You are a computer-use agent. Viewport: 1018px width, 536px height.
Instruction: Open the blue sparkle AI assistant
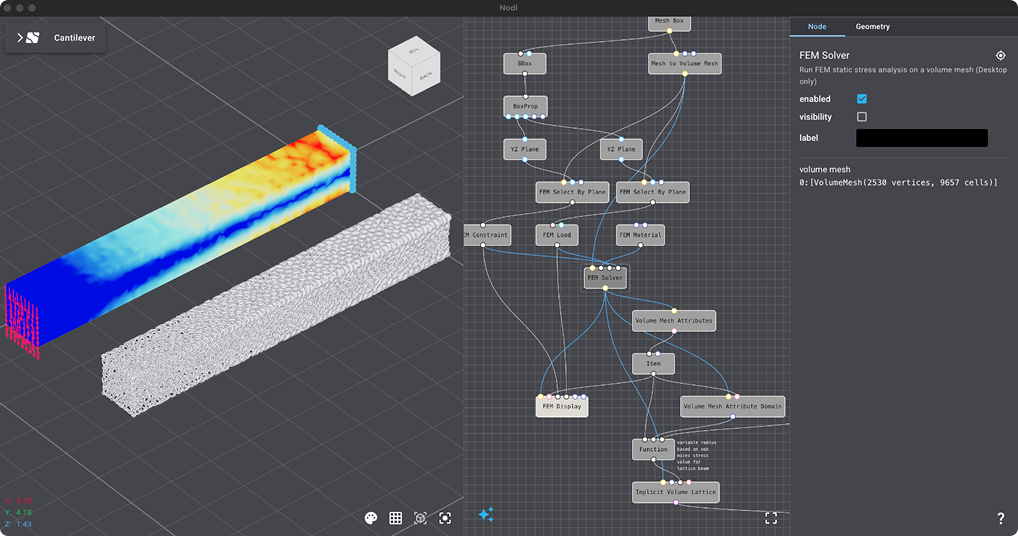pyautogui.click(x=486, y=515)
